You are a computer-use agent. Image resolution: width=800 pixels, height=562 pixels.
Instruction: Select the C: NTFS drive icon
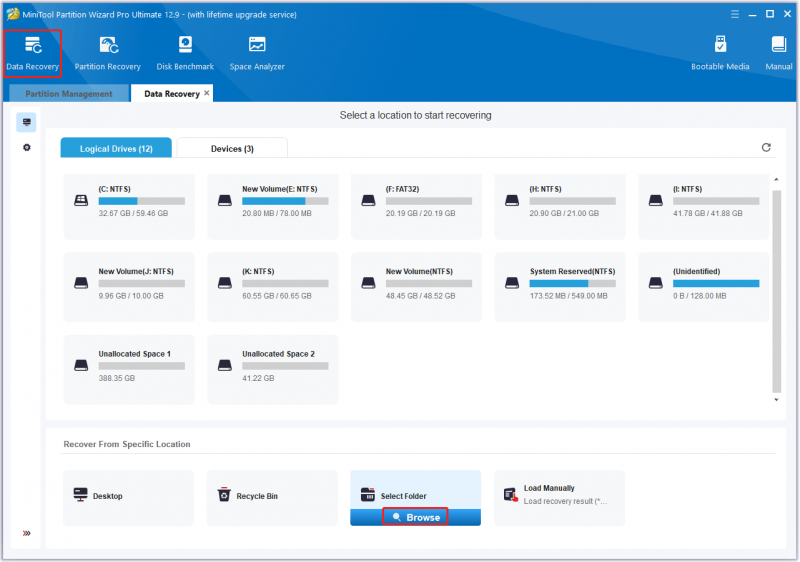(81, 200)
